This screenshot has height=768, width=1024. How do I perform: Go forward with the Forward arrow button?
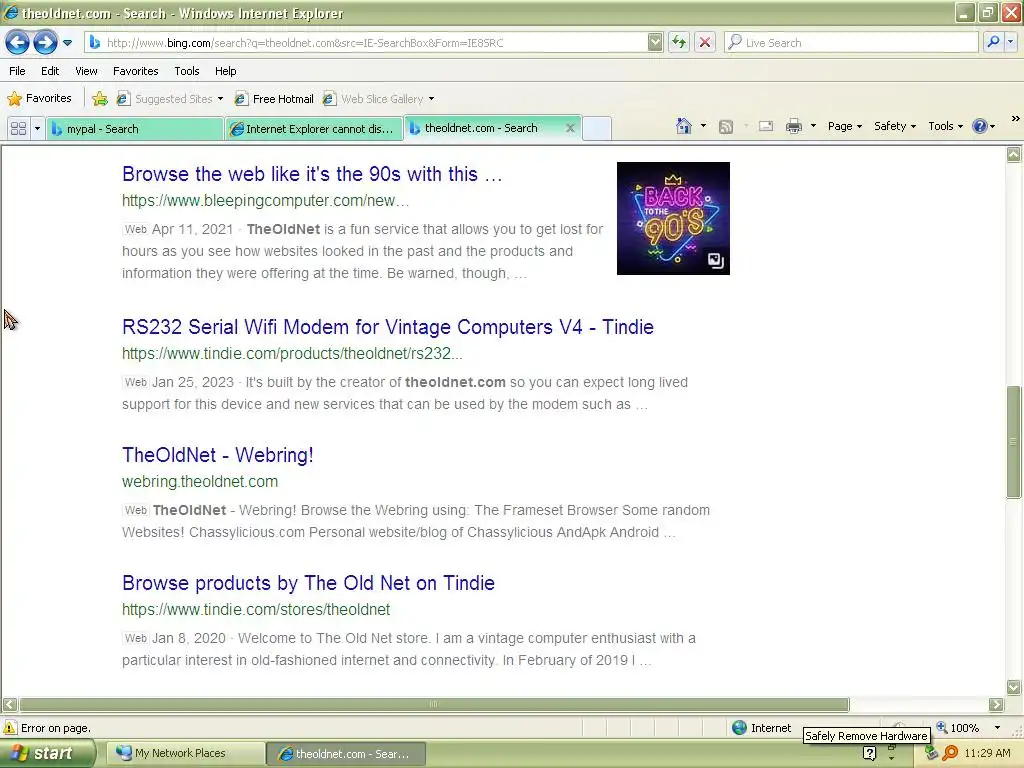[x=45, y=43]
